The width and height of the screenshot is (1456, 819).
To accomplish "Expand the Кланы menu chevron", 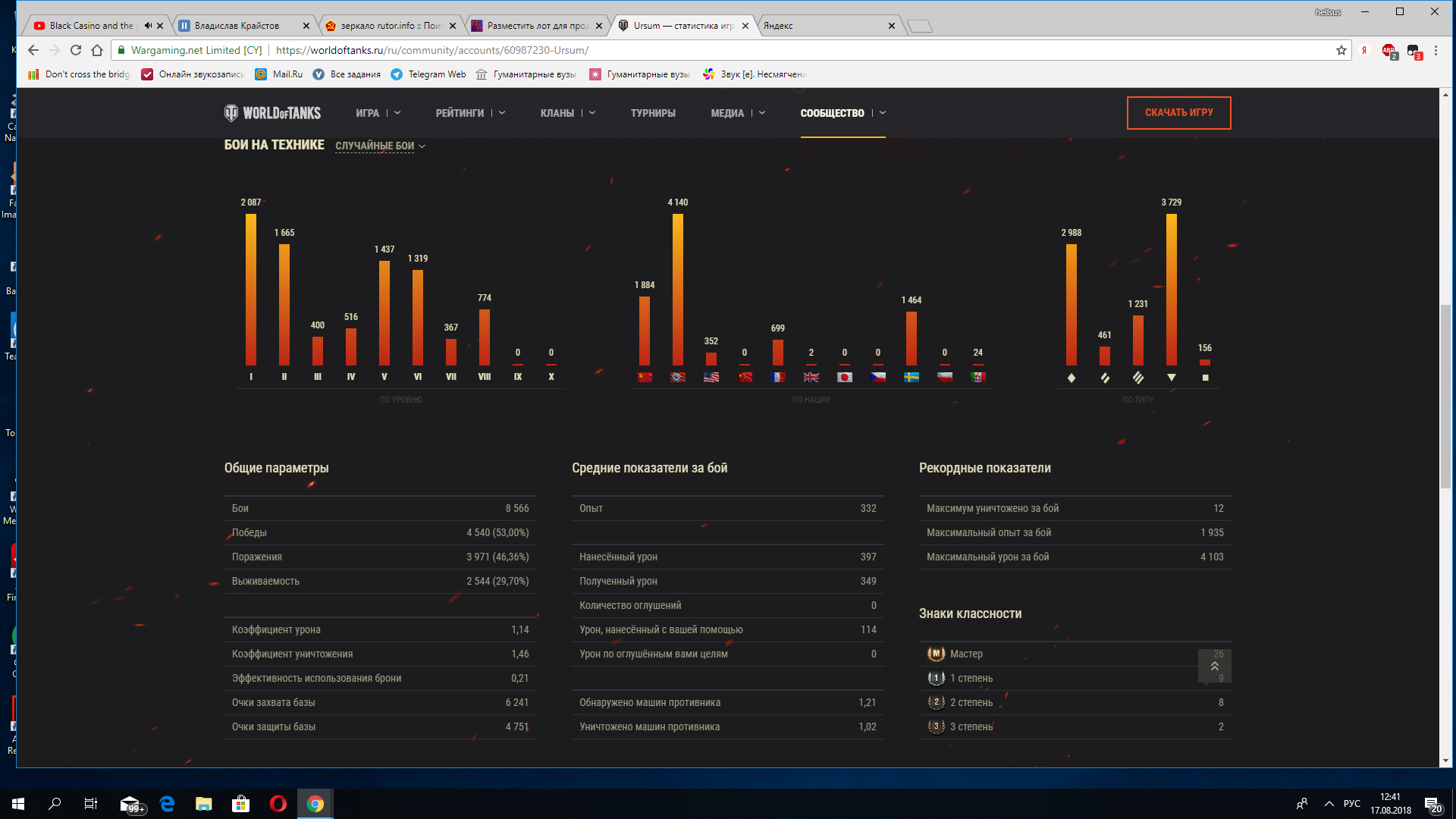I will (592, 113).
